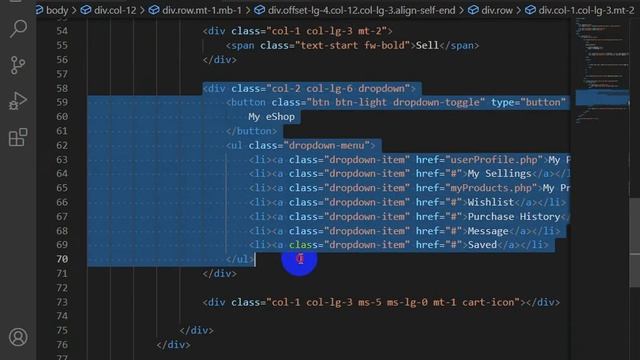The width and height of the screenshot is (640, 360).
Task: Click the cart-icon class text on line 73
Action: pos(488,302)
